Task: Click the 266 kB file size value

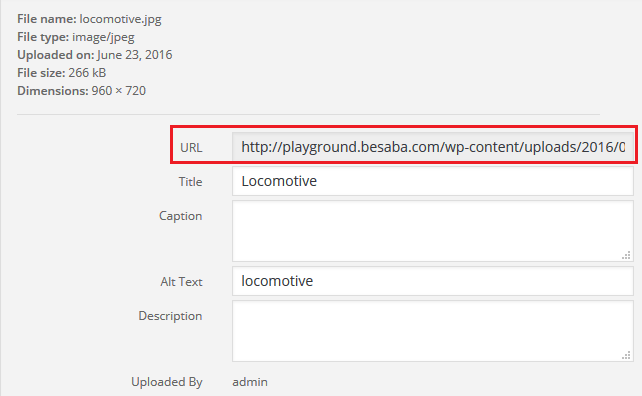Action: click(x=87, y=73)
